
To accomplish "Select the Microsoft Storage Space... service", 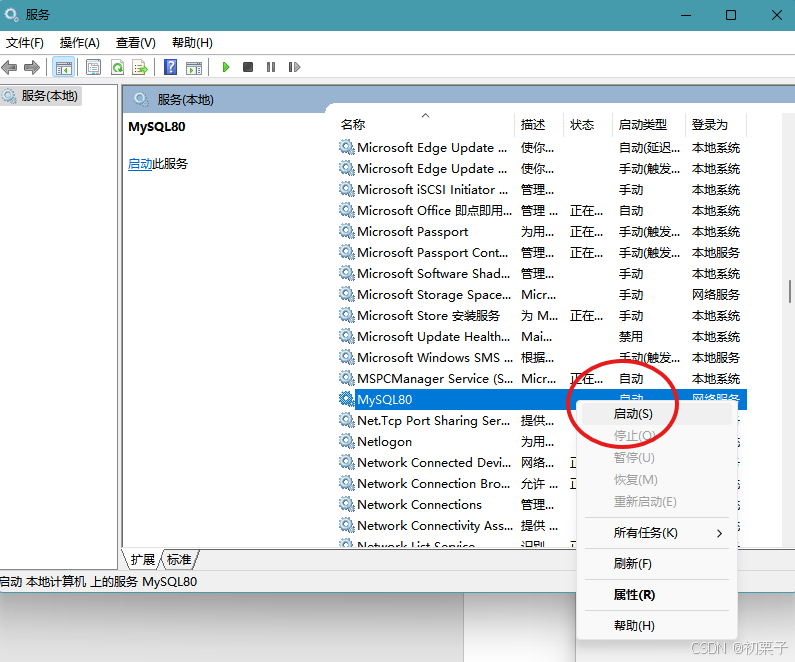I will [x=542, y=295].
